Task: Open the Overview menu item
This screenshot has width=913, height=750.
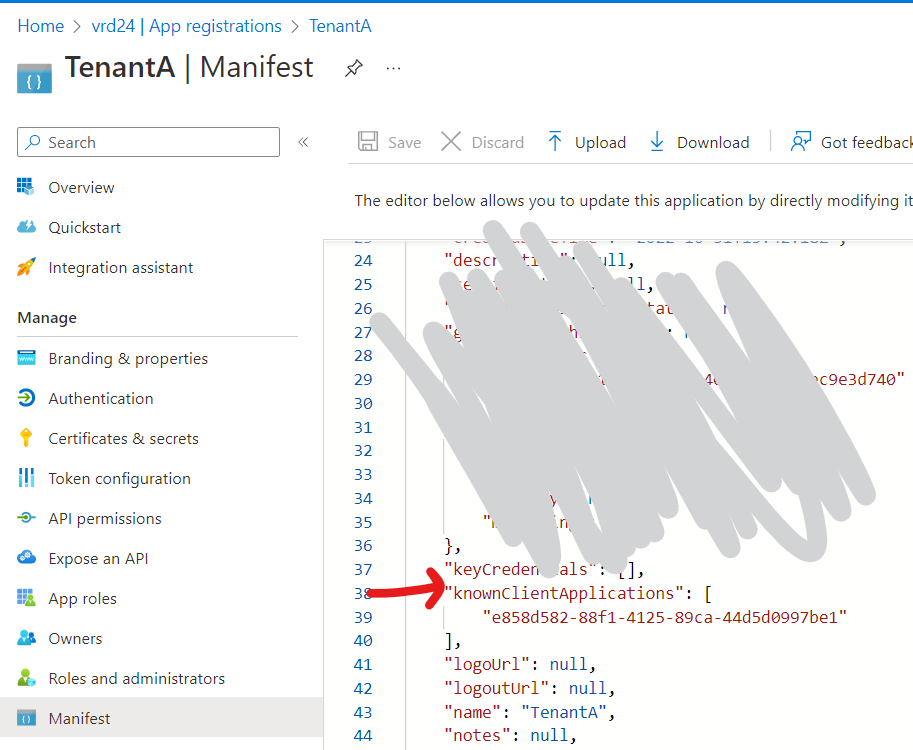Action: tap(81, 188)
